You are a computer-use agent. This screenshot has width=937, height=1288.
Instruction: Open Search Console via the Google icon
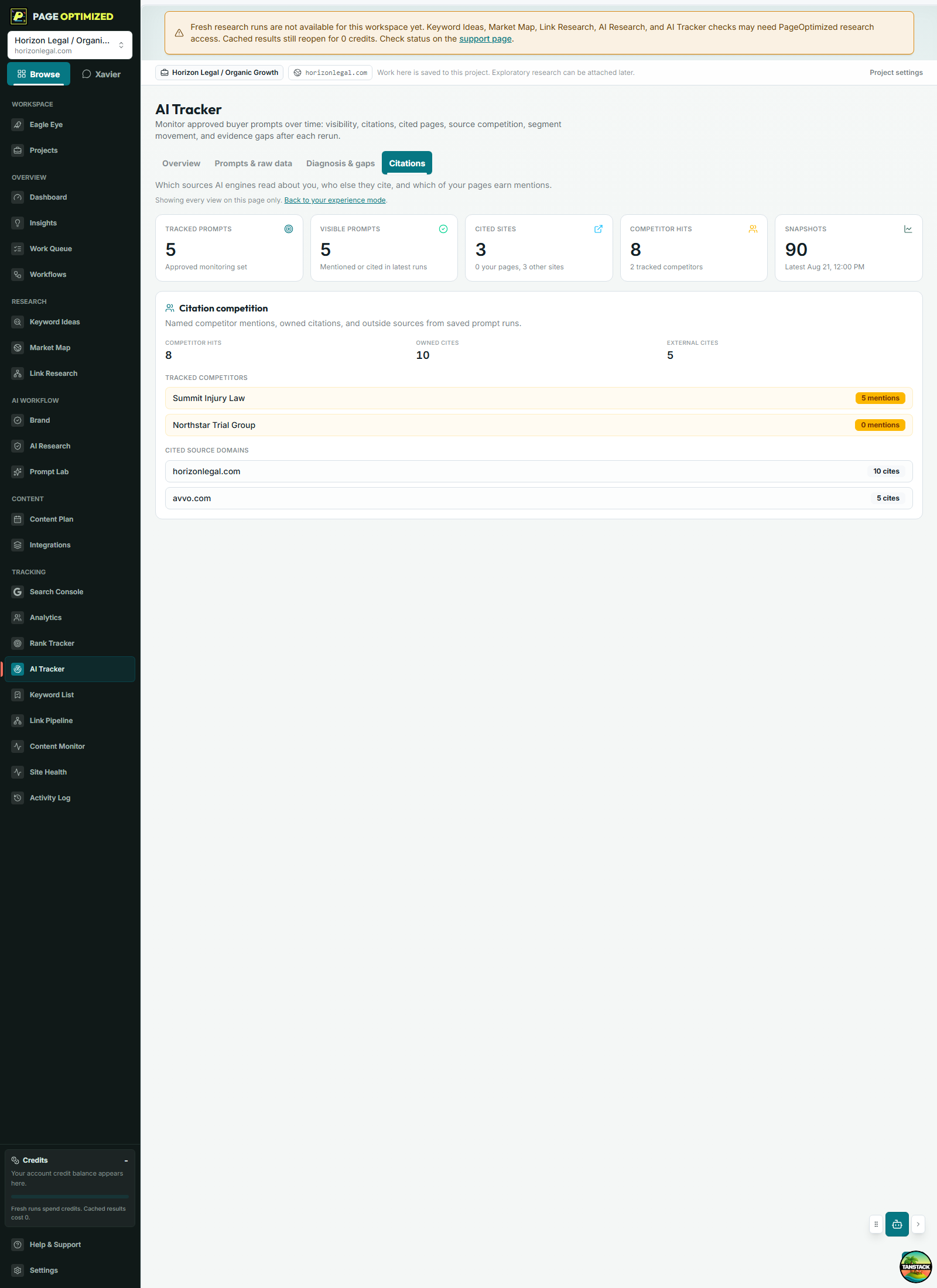(x=18, y=592)
